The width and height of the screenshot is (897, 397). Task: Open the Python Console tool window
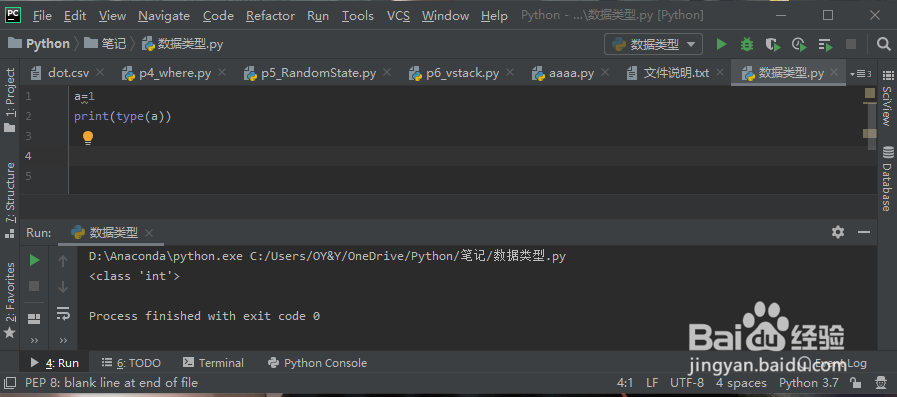317,363
